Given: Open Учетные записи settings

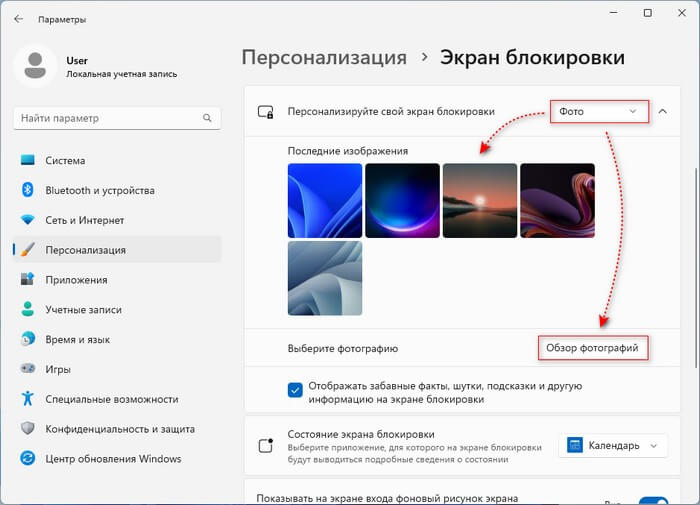Looking at the screenshot, I should click(117, 309).
